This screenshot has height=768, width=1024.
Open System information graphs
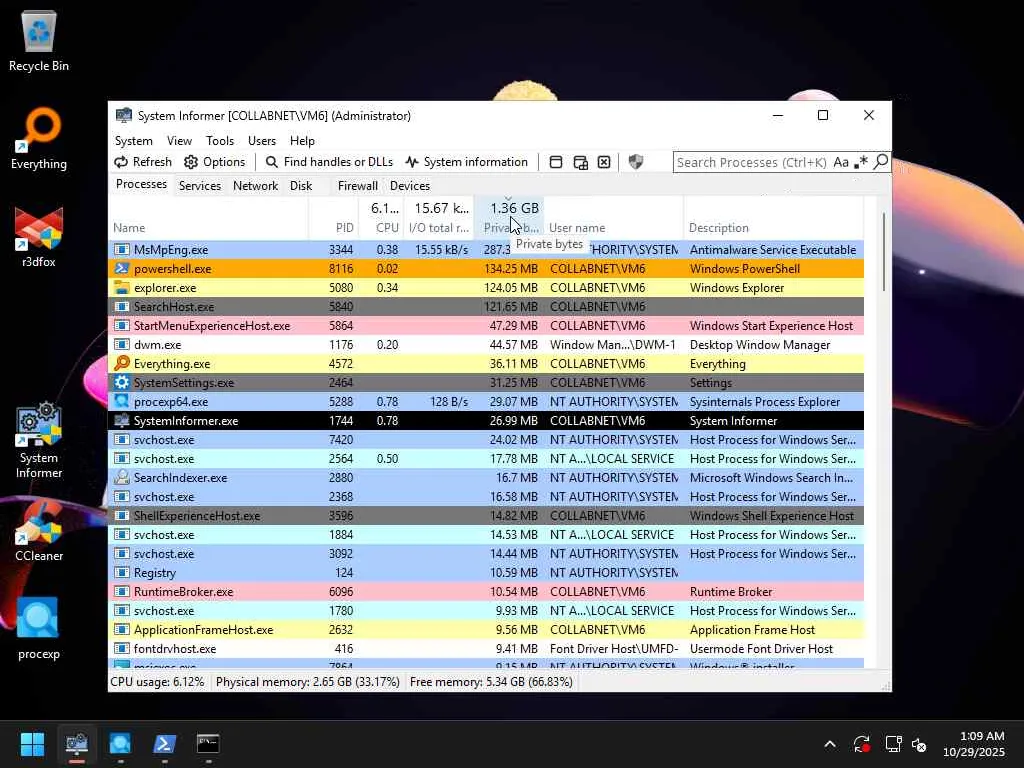(x=466, y=162)
